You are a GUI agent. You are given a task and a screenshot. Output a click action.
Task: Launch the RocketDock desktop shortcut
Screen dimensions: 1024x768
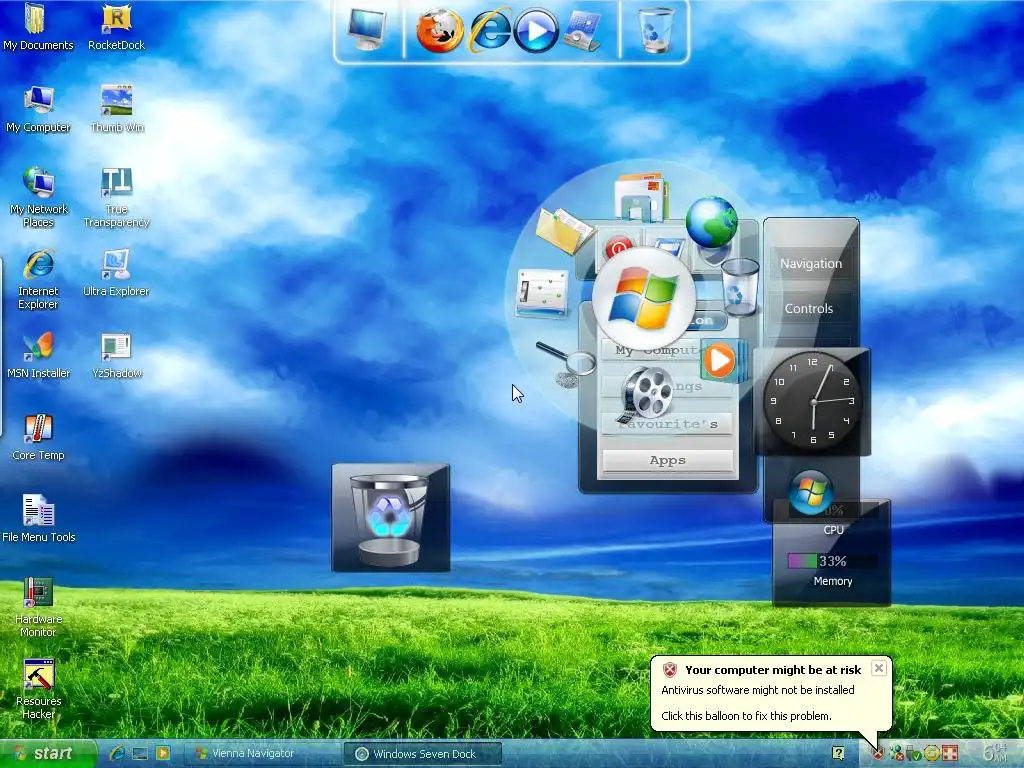click(x=116, y=27)
